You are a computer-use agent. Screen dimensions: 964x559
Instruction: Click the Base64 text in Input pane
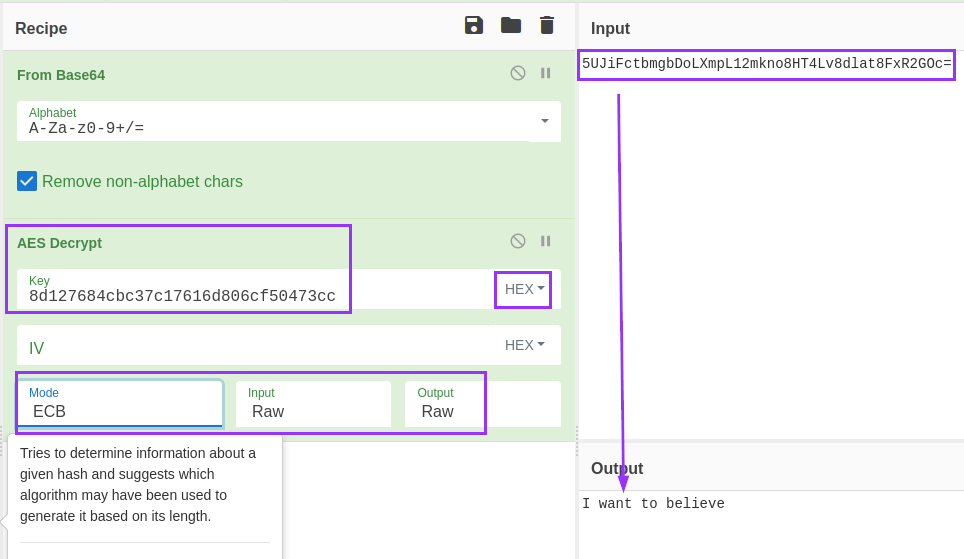pos(767,64)
